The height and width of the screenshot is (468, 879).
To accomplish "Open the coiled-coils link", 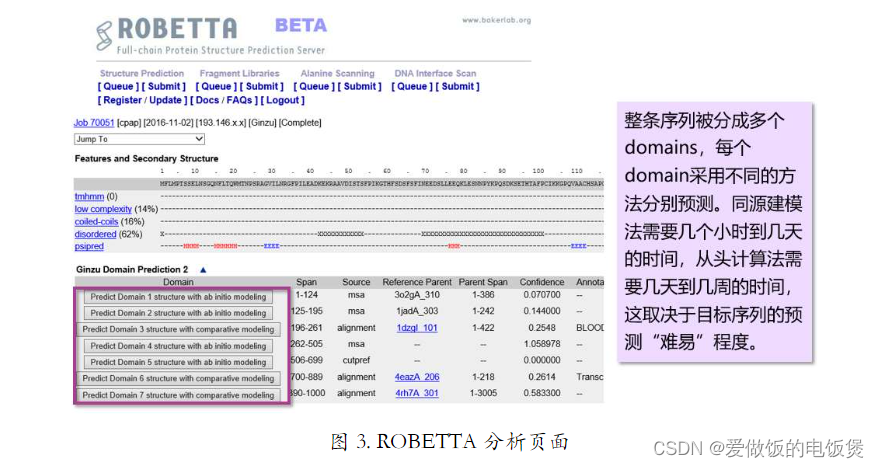I will [96, 221].
